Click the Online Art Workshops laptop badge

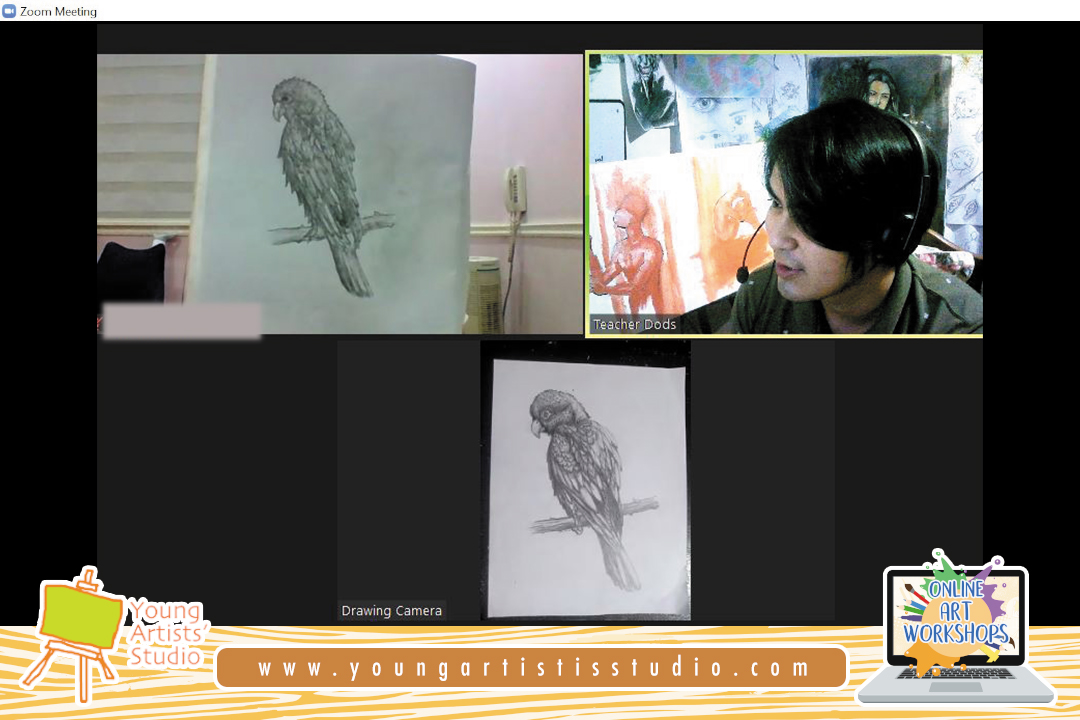[955, 628]
